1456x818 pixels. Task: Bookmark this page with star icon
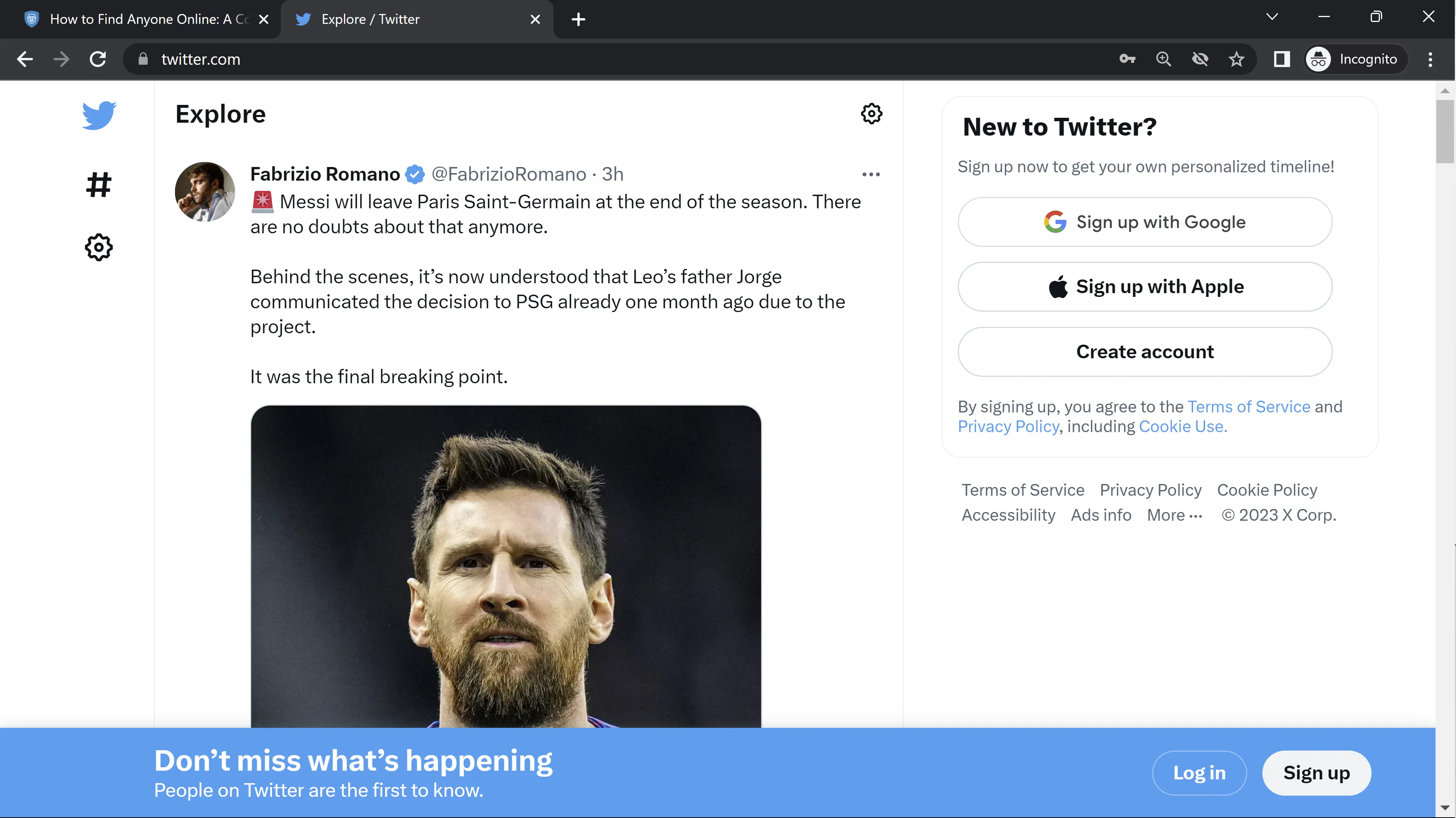[x=1236, y=59]
